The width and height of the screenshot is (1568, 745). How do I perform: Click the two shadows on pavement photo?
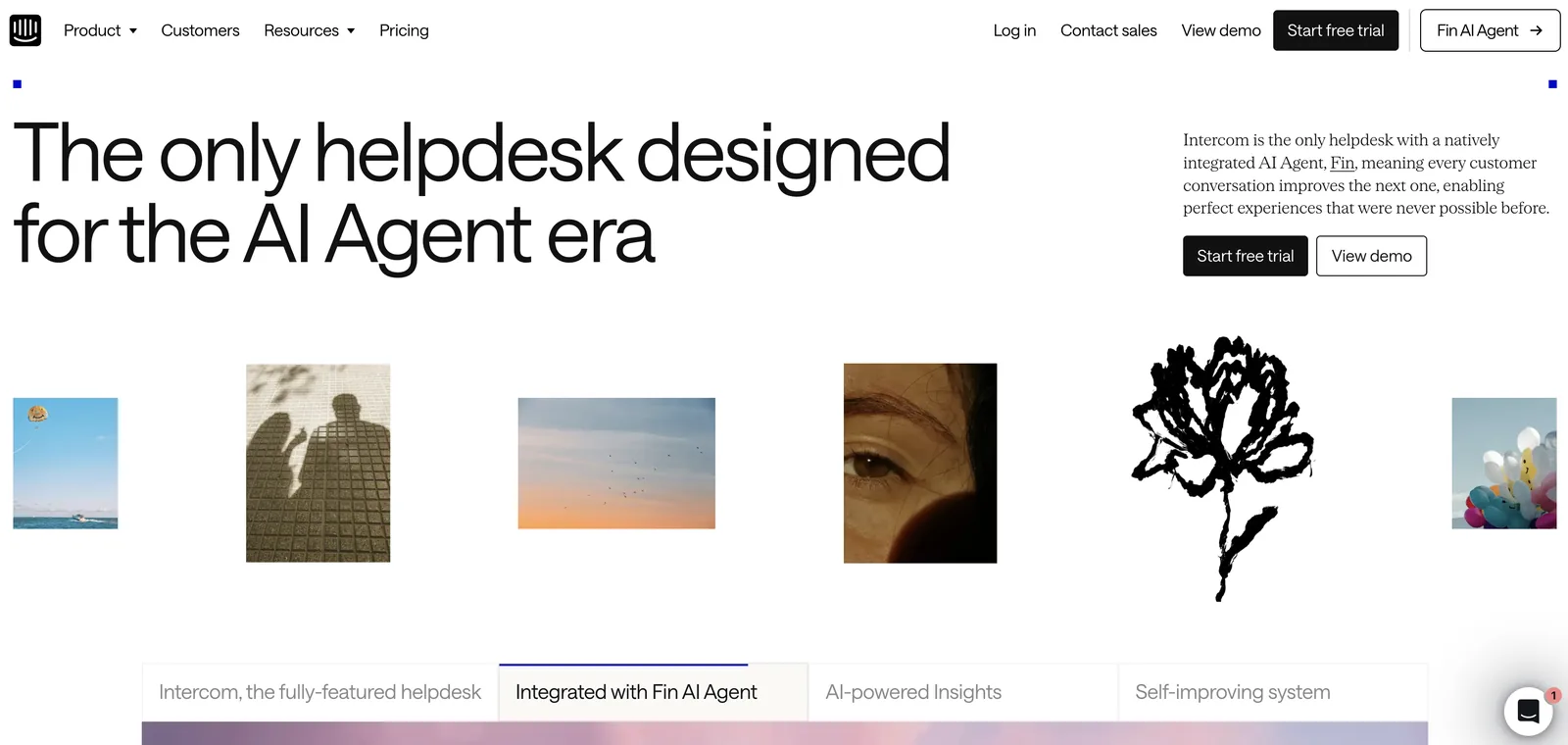point(318,463)
